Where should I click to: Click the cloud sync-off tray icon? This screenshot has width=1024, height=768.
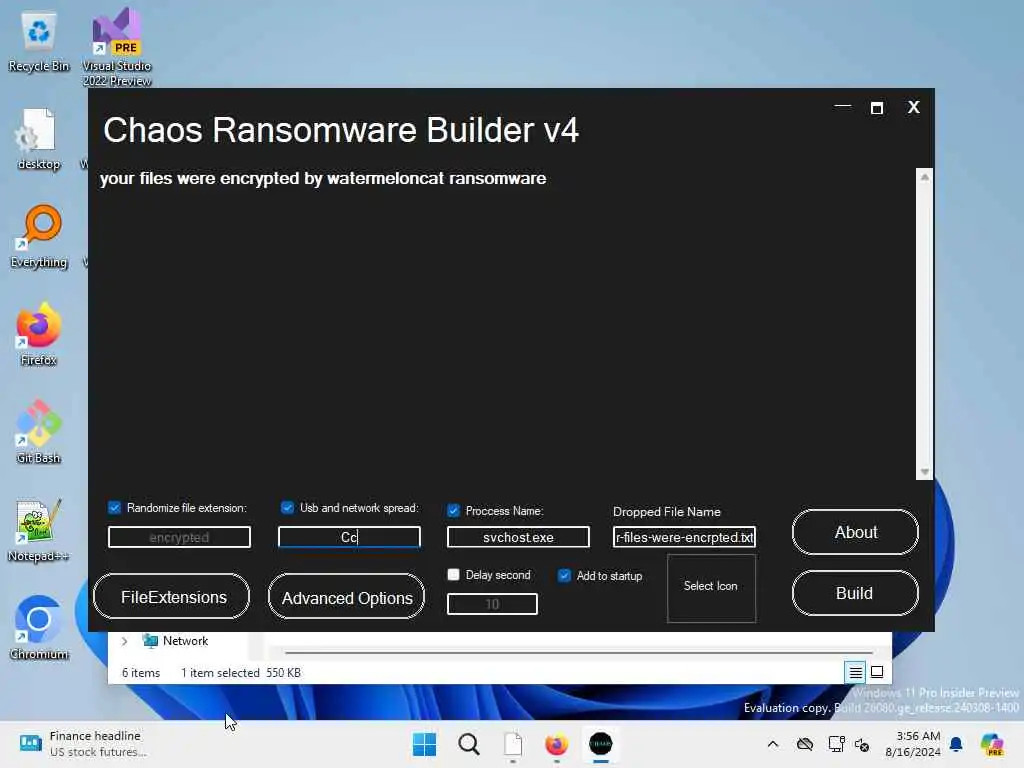pyautogui.click(x=805, y=744)
